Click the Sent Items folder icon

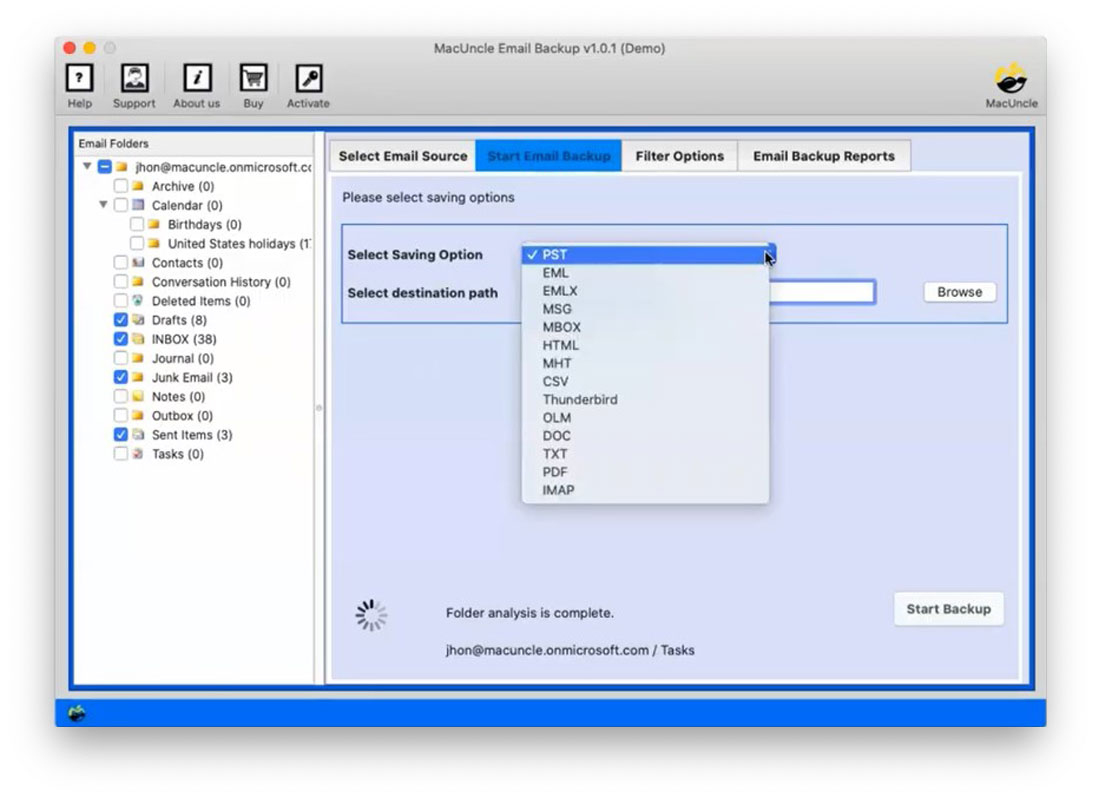tap(138, 434)
